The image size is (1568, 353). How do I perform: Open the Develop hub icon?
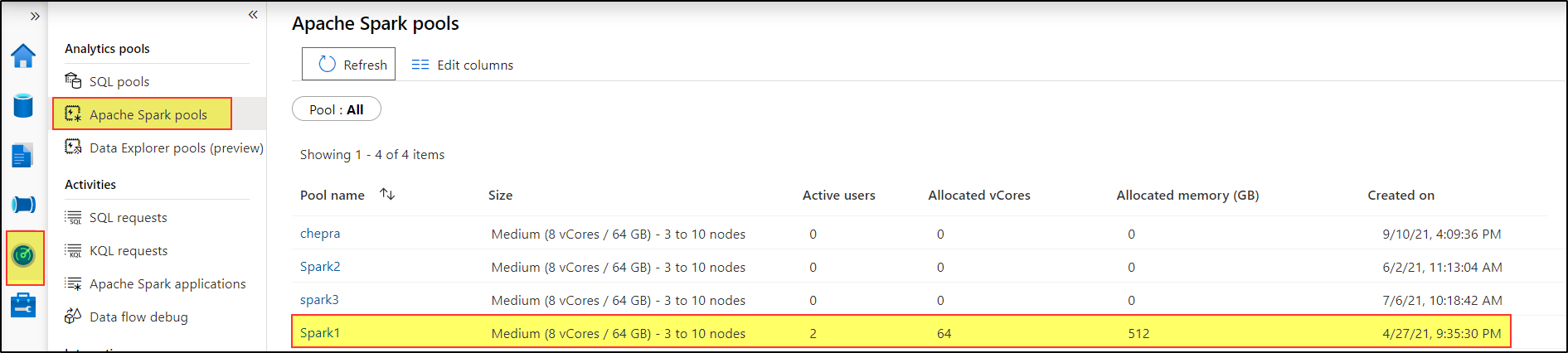point(23,156)
